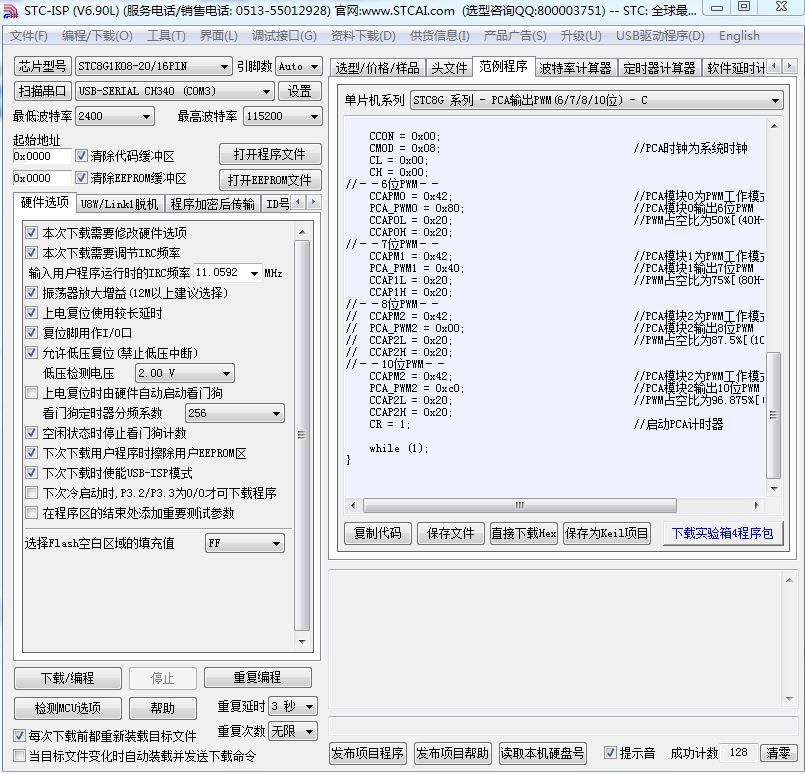This screenshot has height=774, width=805.
Task: Open 最低波特率 2400 dropdown
Action: tap(115, 117)
